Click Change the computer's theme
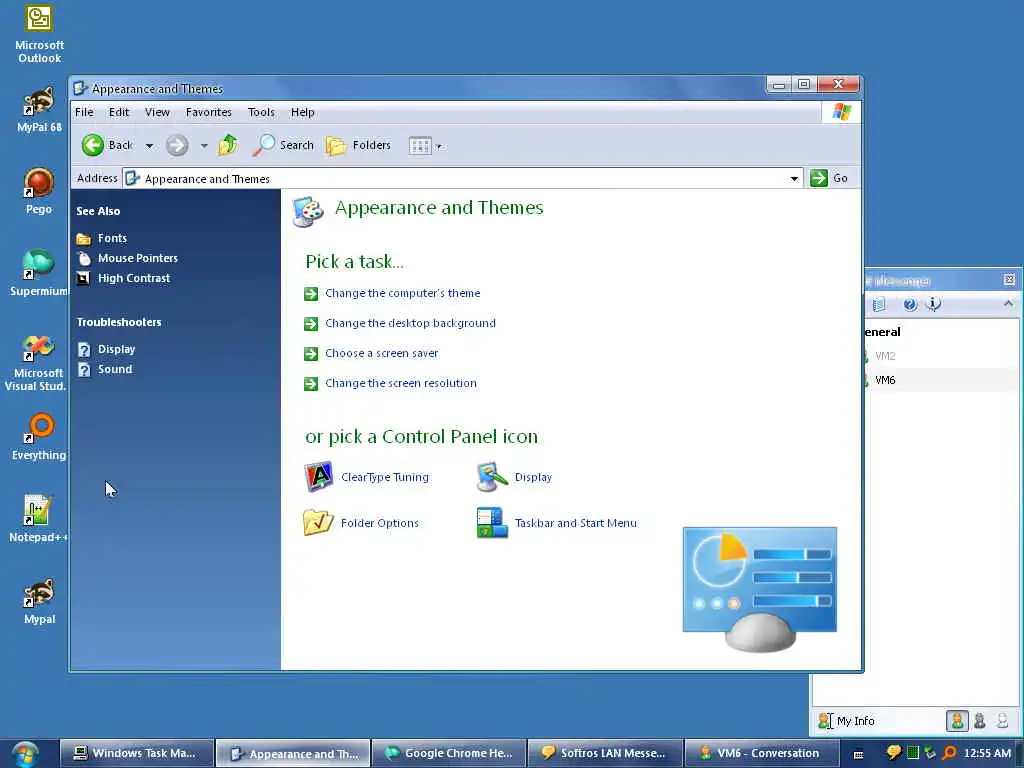The width and height of the screenshot is (1024, 768). click(x=402, y=293)
